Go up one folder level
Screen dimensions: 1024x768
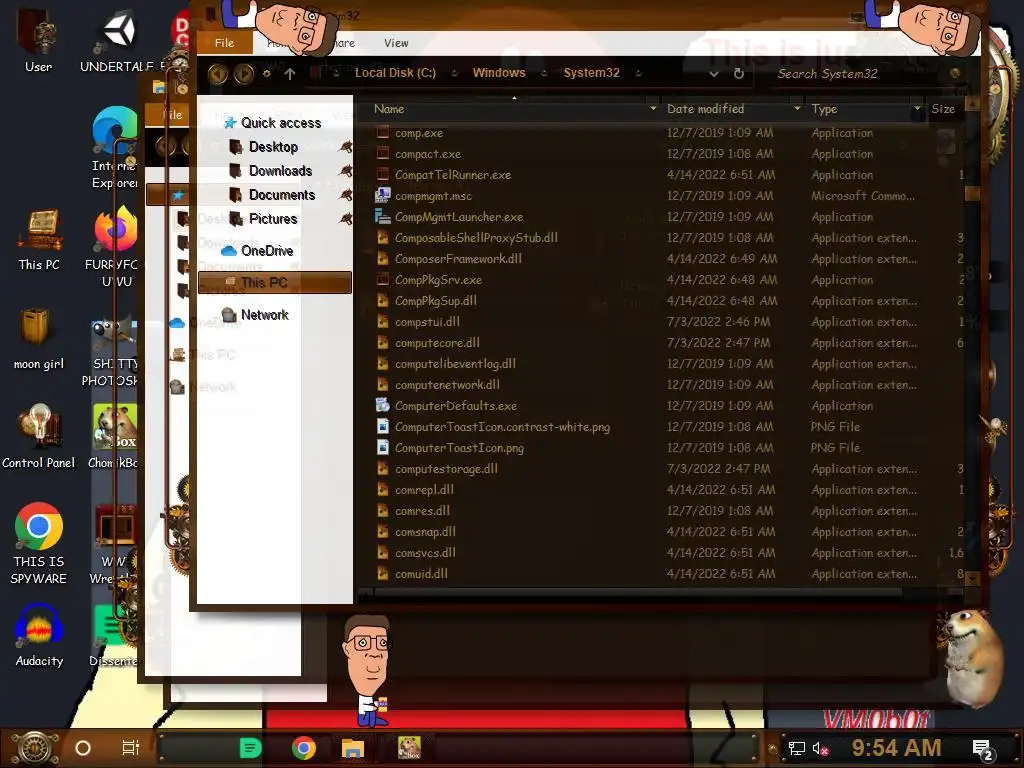[290, 74]
